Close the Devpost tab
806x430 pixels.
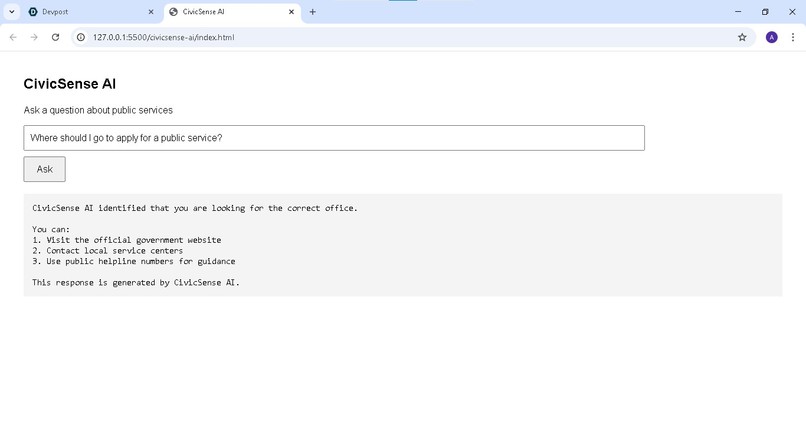151,12
